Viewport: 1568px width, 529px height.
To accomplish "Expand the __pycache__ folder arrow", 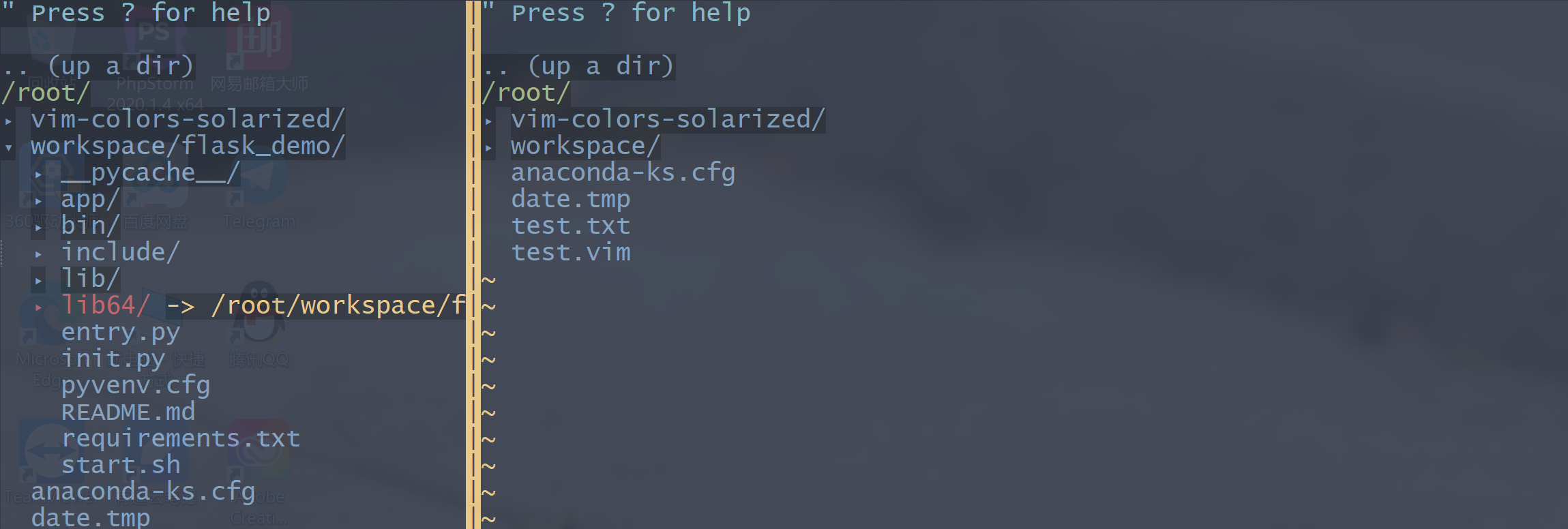I will tap(39, 175).
